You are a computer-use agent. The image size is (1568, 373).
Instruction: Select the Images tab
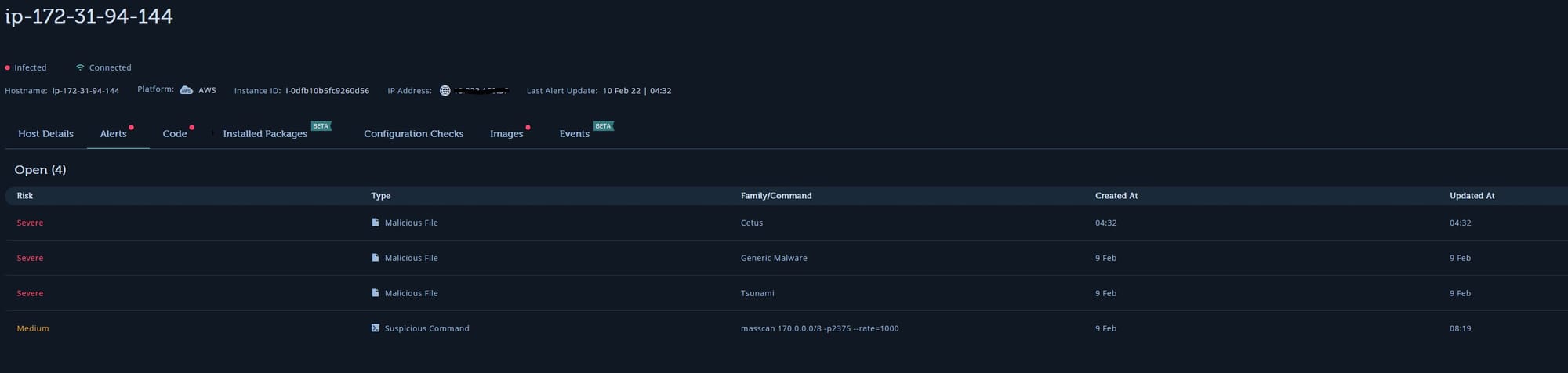click(506, 134)
